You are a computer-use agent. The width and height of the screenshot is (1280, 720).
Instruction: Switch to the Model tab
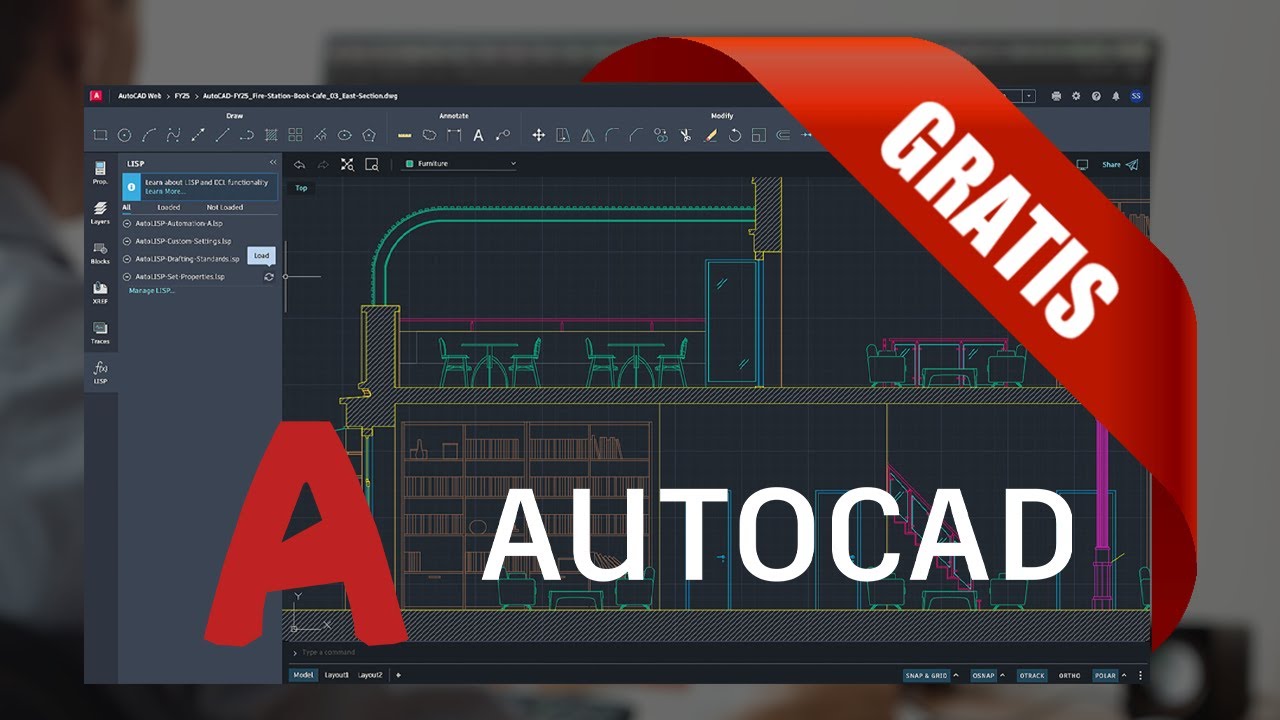coord(303,675)
